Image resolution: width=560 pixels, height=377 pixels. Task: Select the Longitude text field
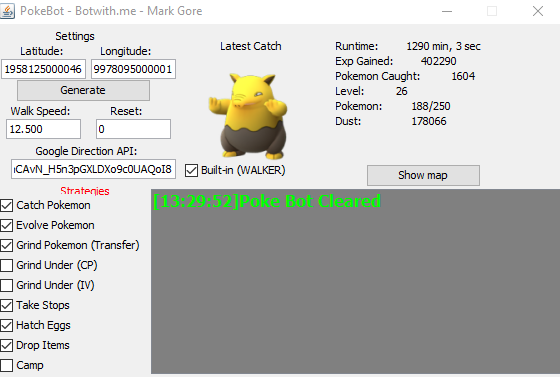tap(133, 69)
